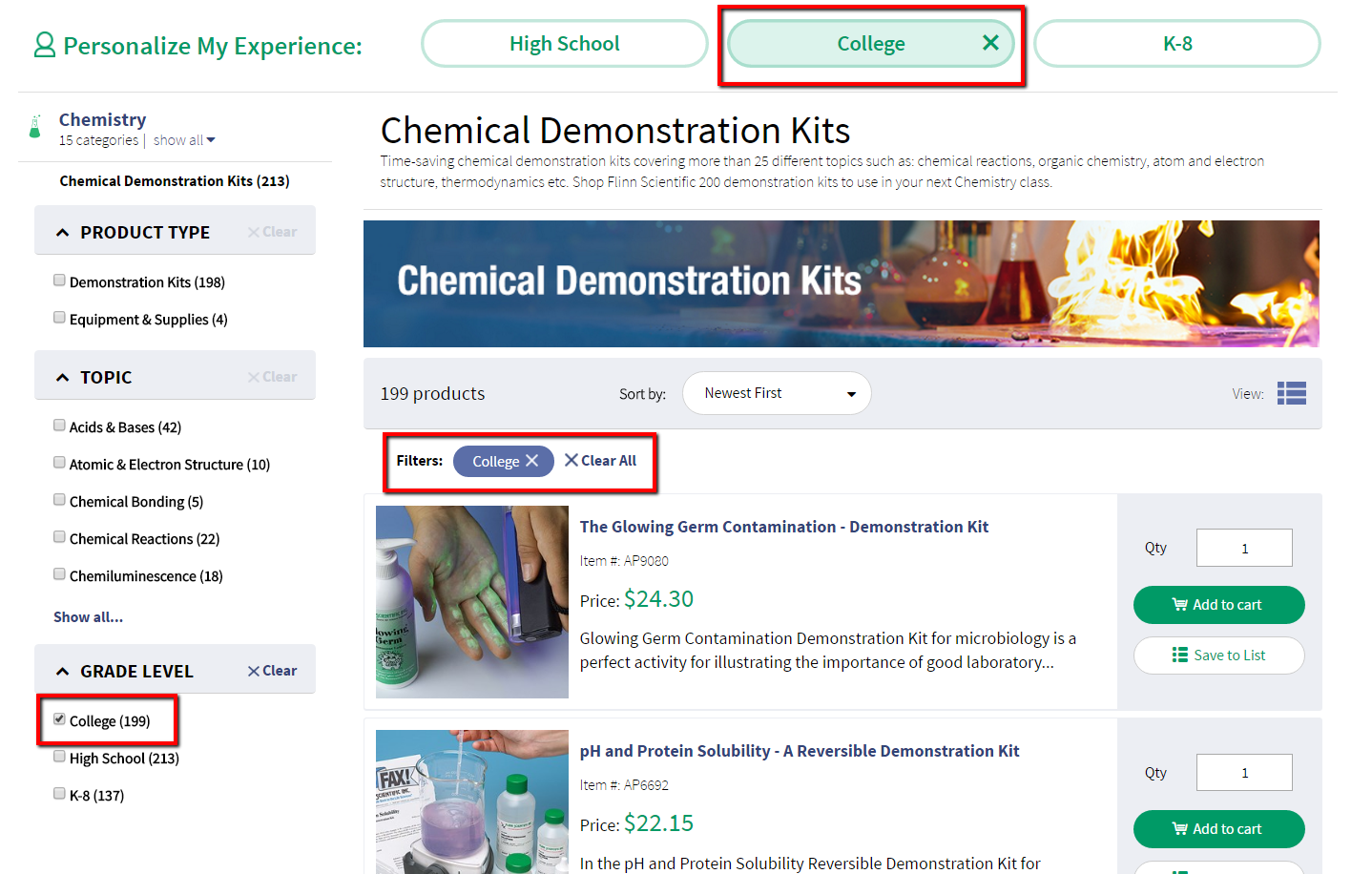This screenshot has height=874, width=1372.
Task: Select the K-8 experience tab
Action: coord(1176,44)
